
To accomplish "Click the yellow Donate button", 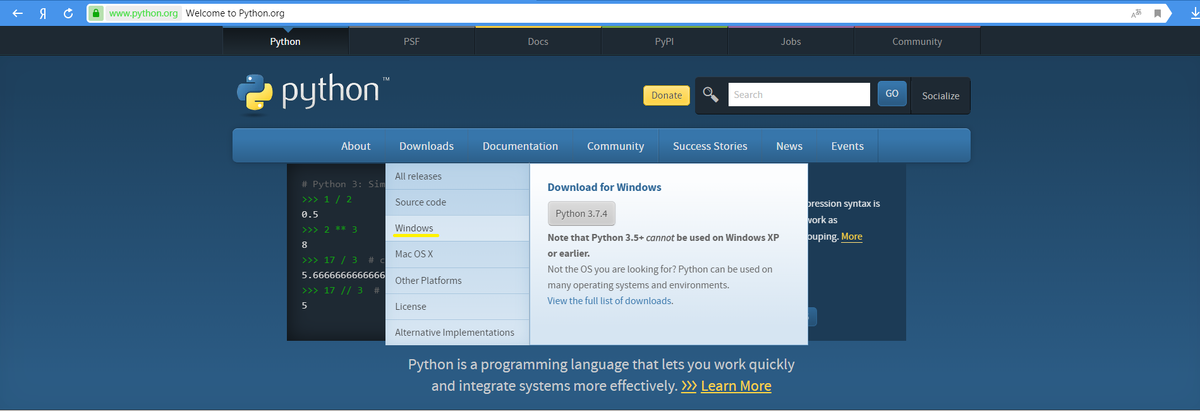I will [666, 95].
